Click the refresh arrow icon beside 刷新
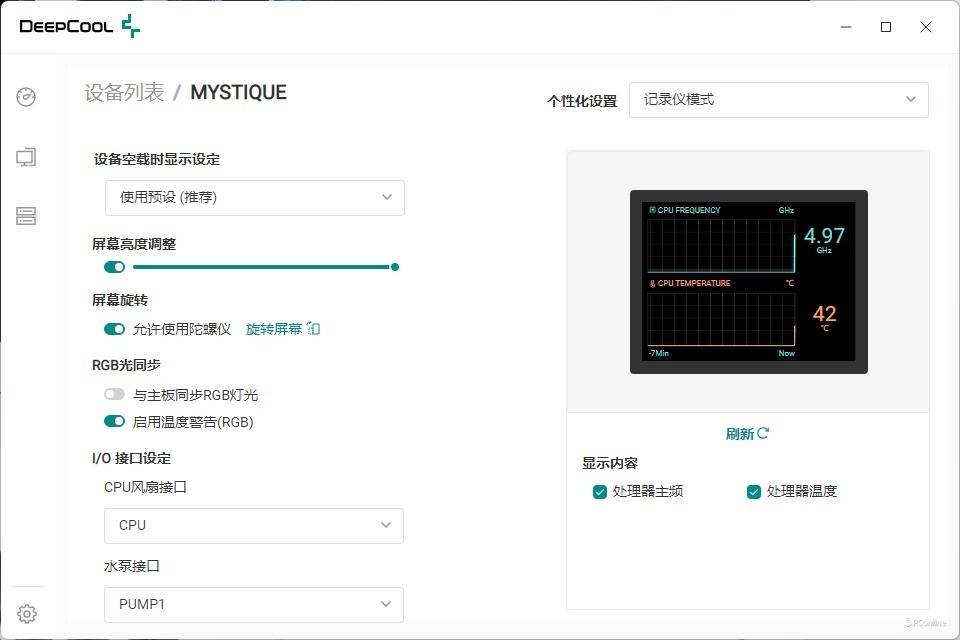This screenshot has height=640, width=960. 763,434
